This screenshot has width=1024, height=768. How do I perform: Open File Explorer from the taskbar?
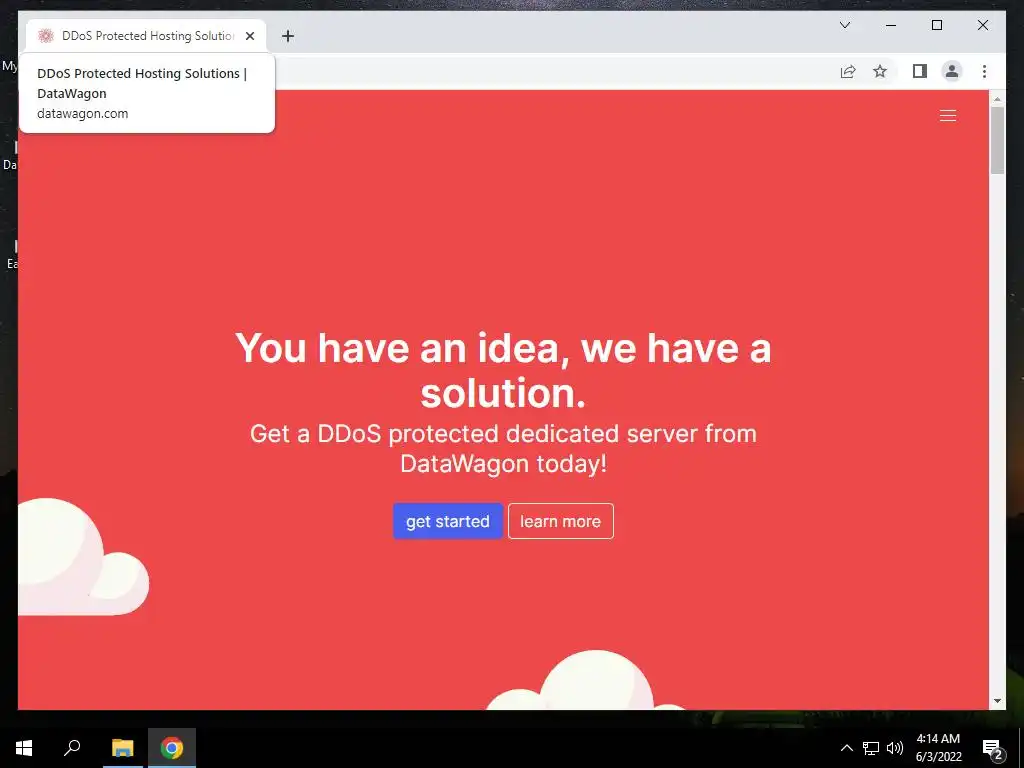coord(122,748)
